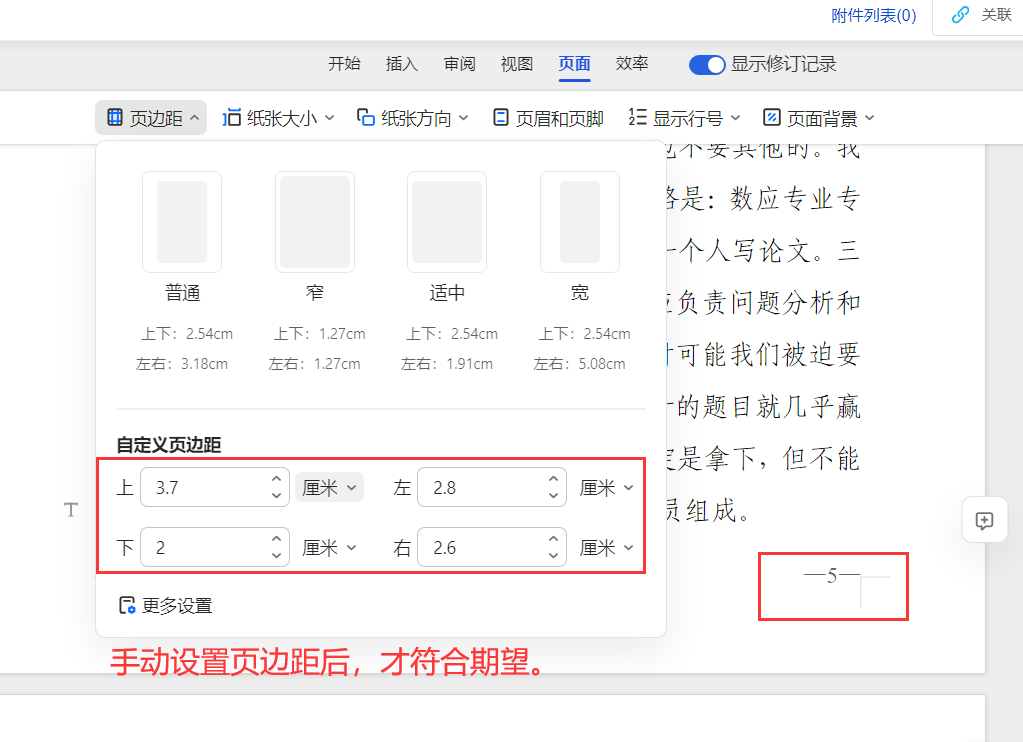The height and width of the screenshot is (742, 1023).
Task: Switch to the 视图 tab
Action: click(517, 63)
